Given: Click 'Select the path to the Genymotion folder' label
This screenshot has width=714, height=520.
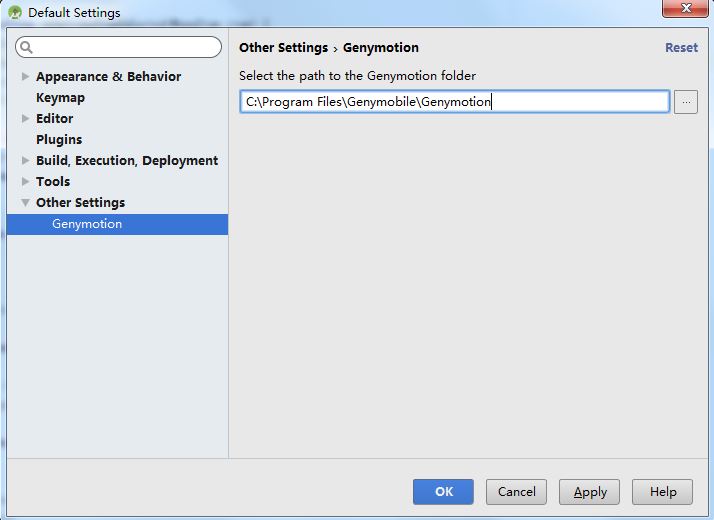Looking at the screenshot, I should point(357,76).
